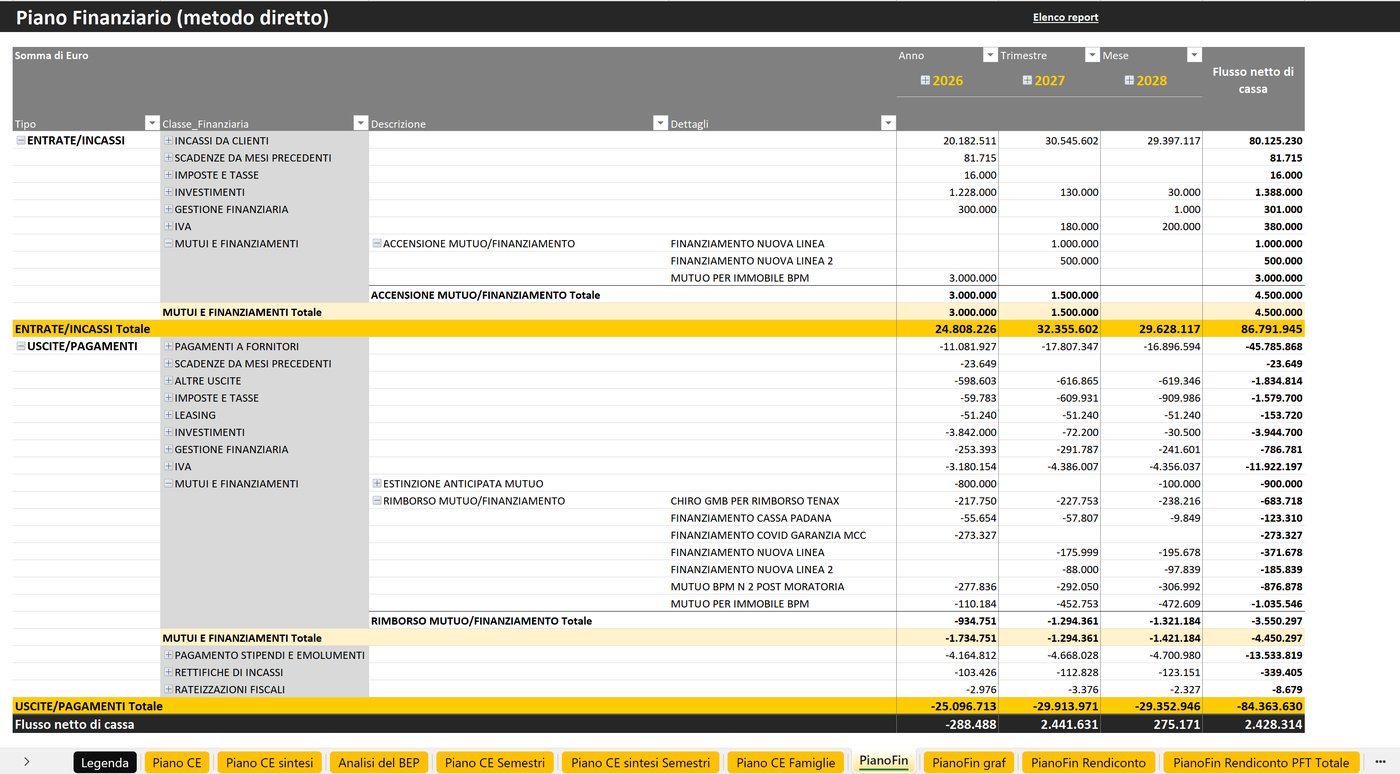Select ENTRATE/INCASSI Totale row label
The height and width of the screenshot is (774, 1400).
[82, 329]
